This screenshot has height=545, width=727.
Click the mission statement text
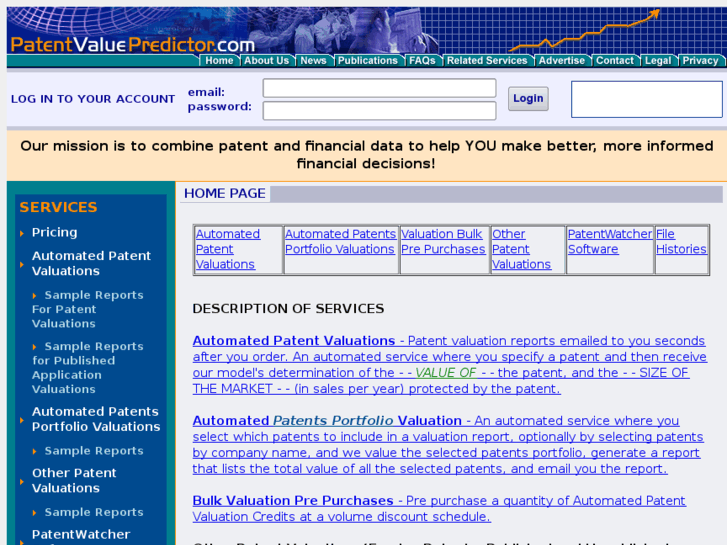367,155
